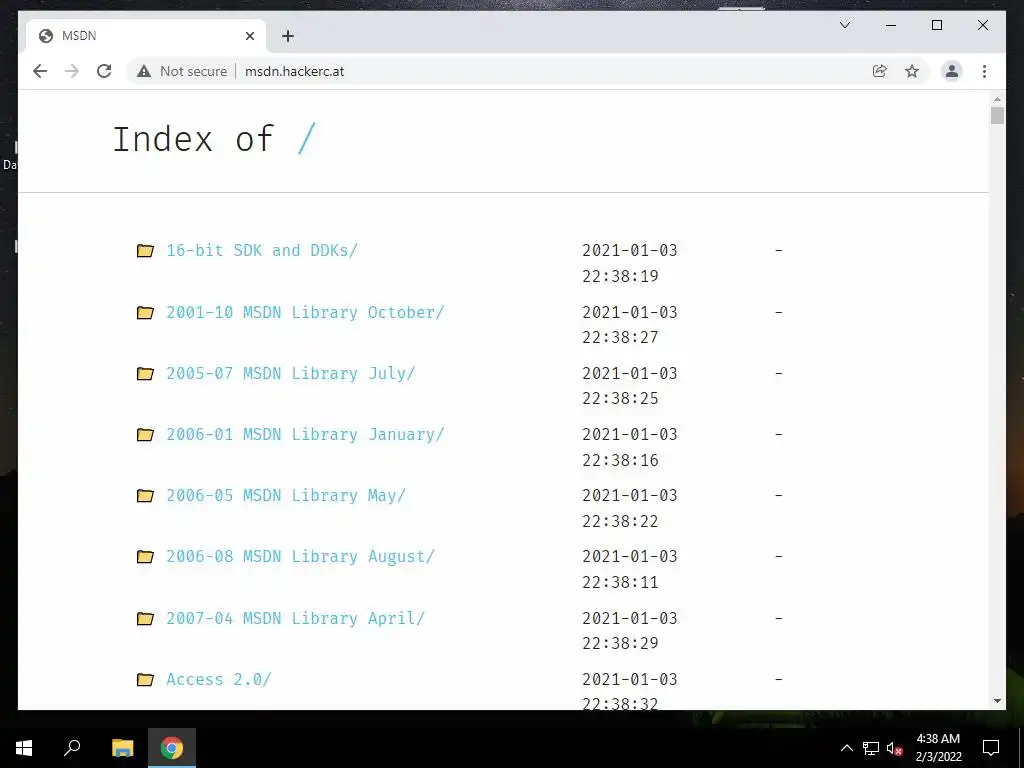1024x768 pixels.
Task: Show hidden system tray icons
Action: coord(846,748)
